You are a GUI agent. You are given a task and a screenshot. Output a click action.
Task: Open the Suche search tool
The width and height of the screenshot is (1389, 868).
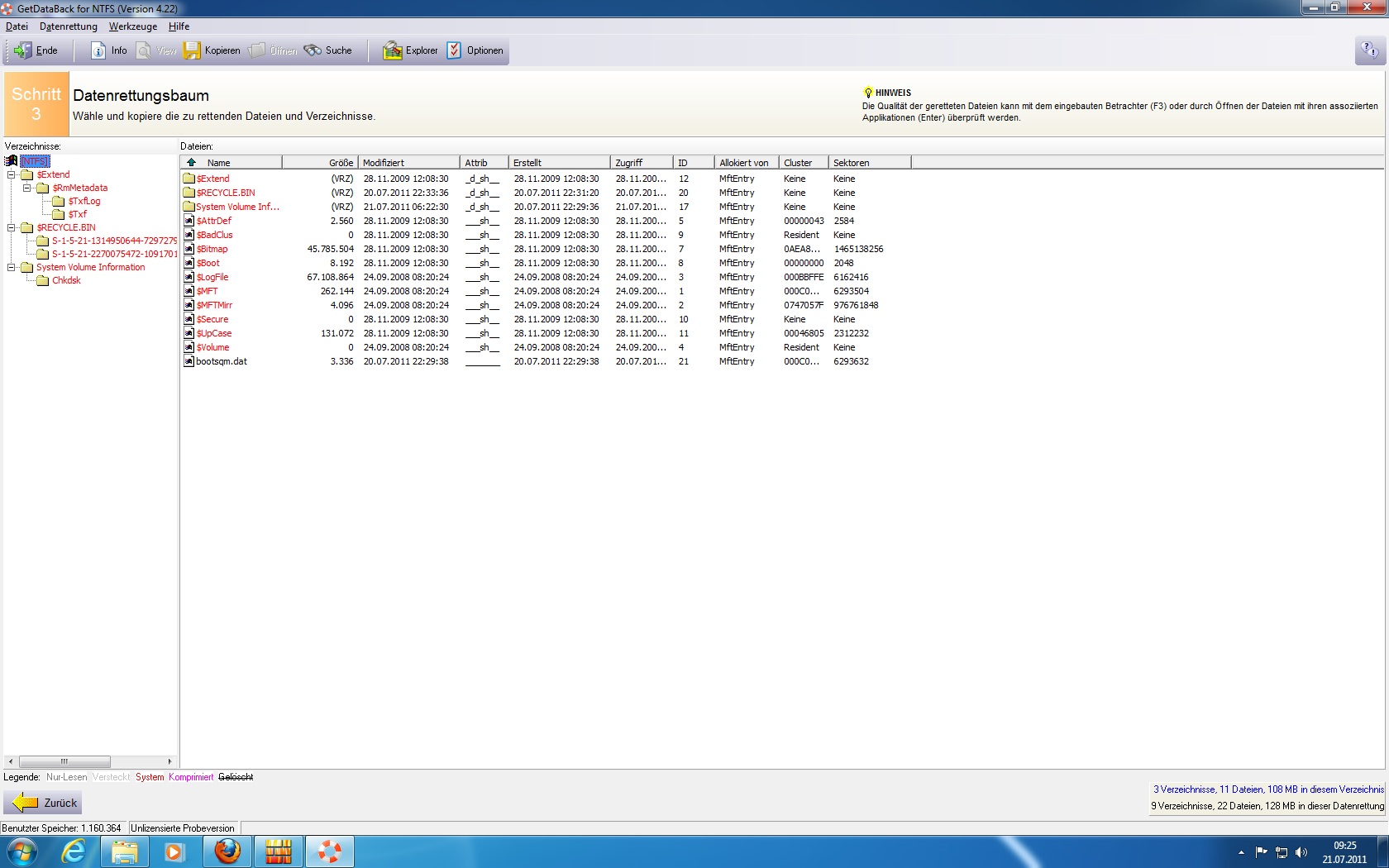pos(328,50)
